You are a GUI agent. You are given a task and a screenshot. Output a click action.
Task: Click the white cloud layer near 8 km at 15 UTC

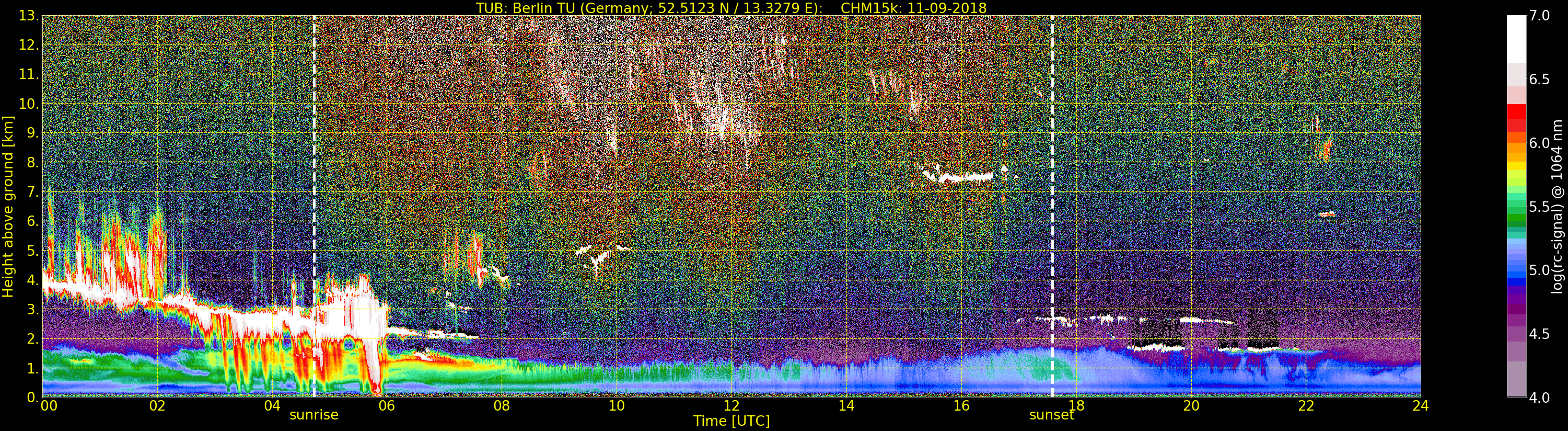pyautogui.click(x=958, y=177)
